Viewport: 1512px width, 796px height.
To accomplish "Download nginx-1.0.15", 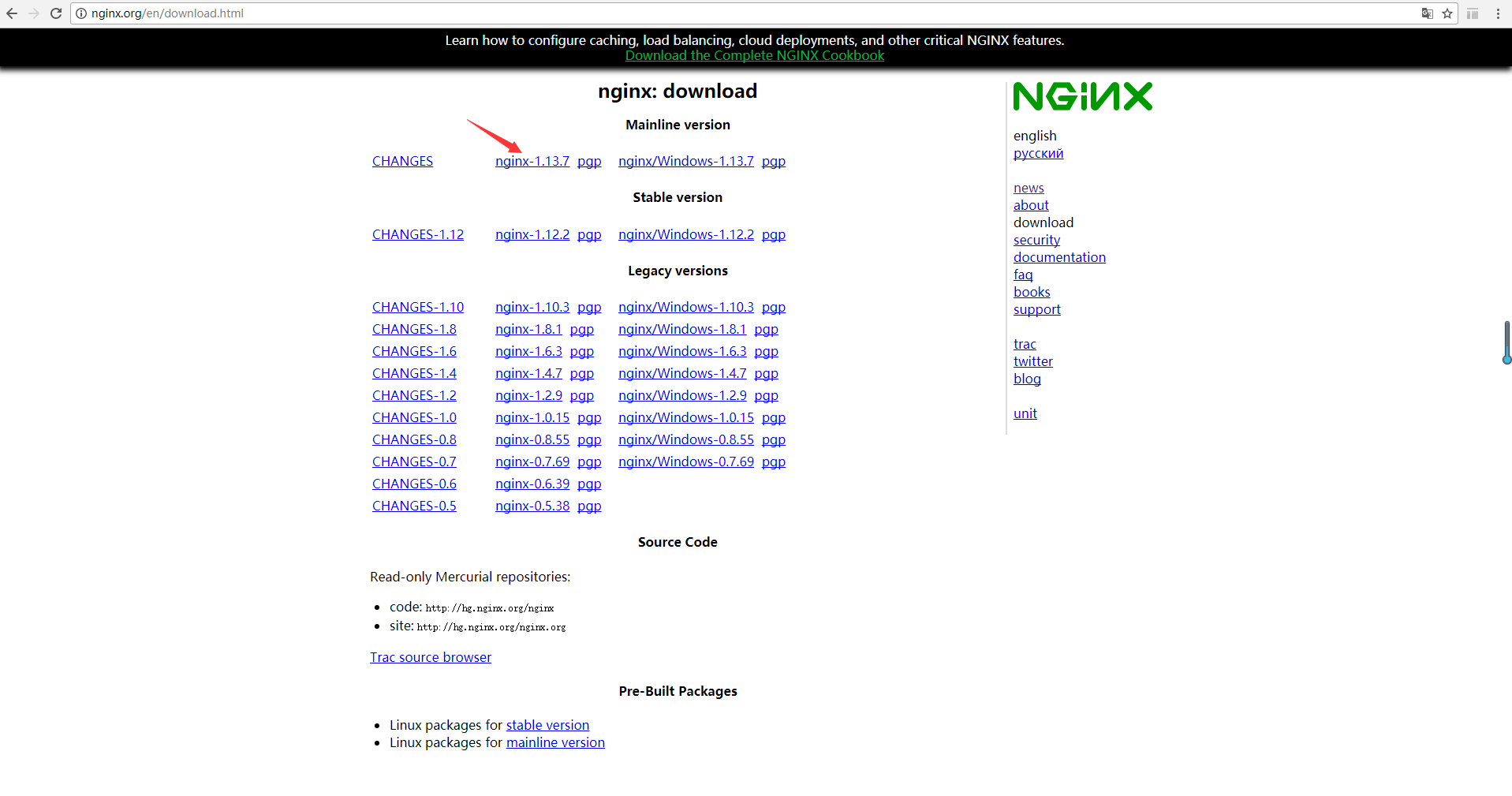I will (532, 417).
